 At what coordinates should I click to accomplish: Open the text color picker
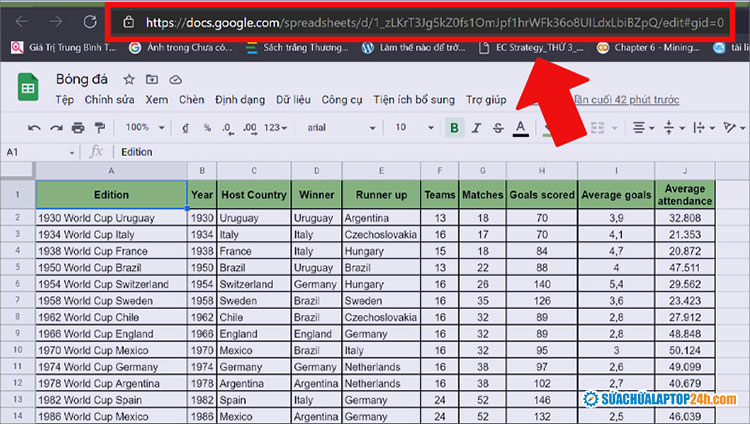click(x=520, y=128)
